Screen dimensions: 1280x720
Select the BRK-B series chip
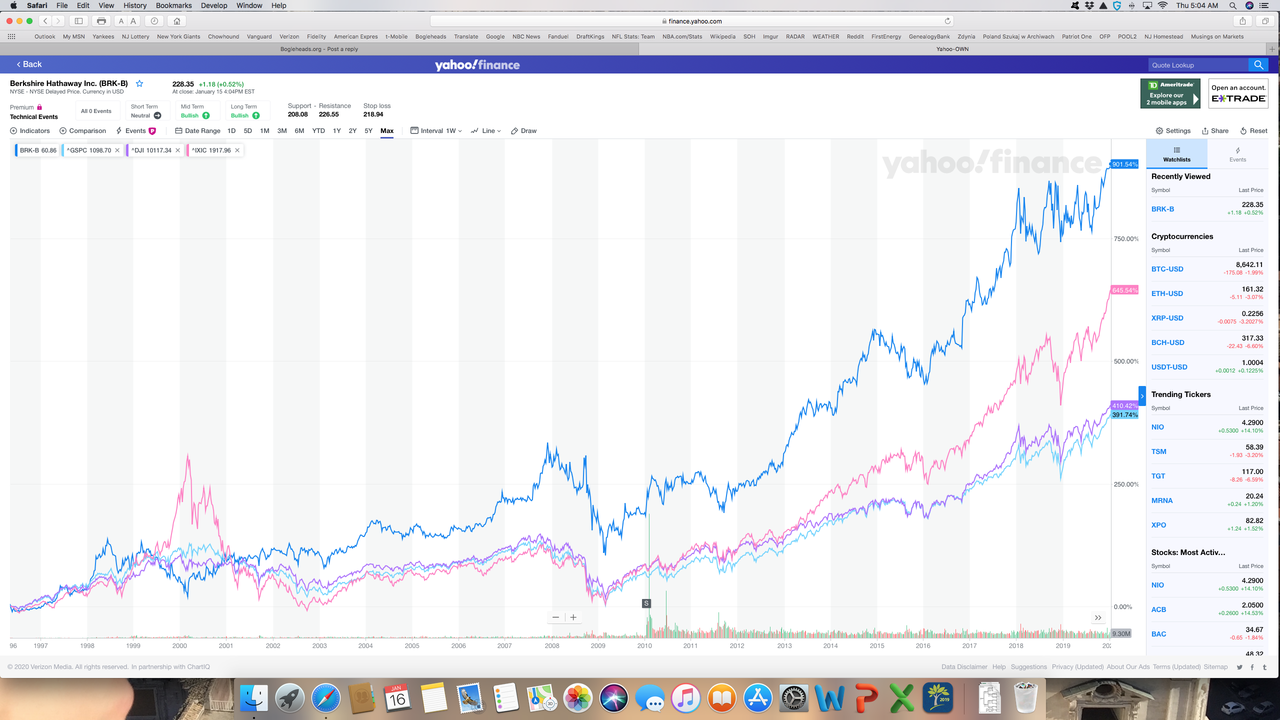(x=37, y=150)
